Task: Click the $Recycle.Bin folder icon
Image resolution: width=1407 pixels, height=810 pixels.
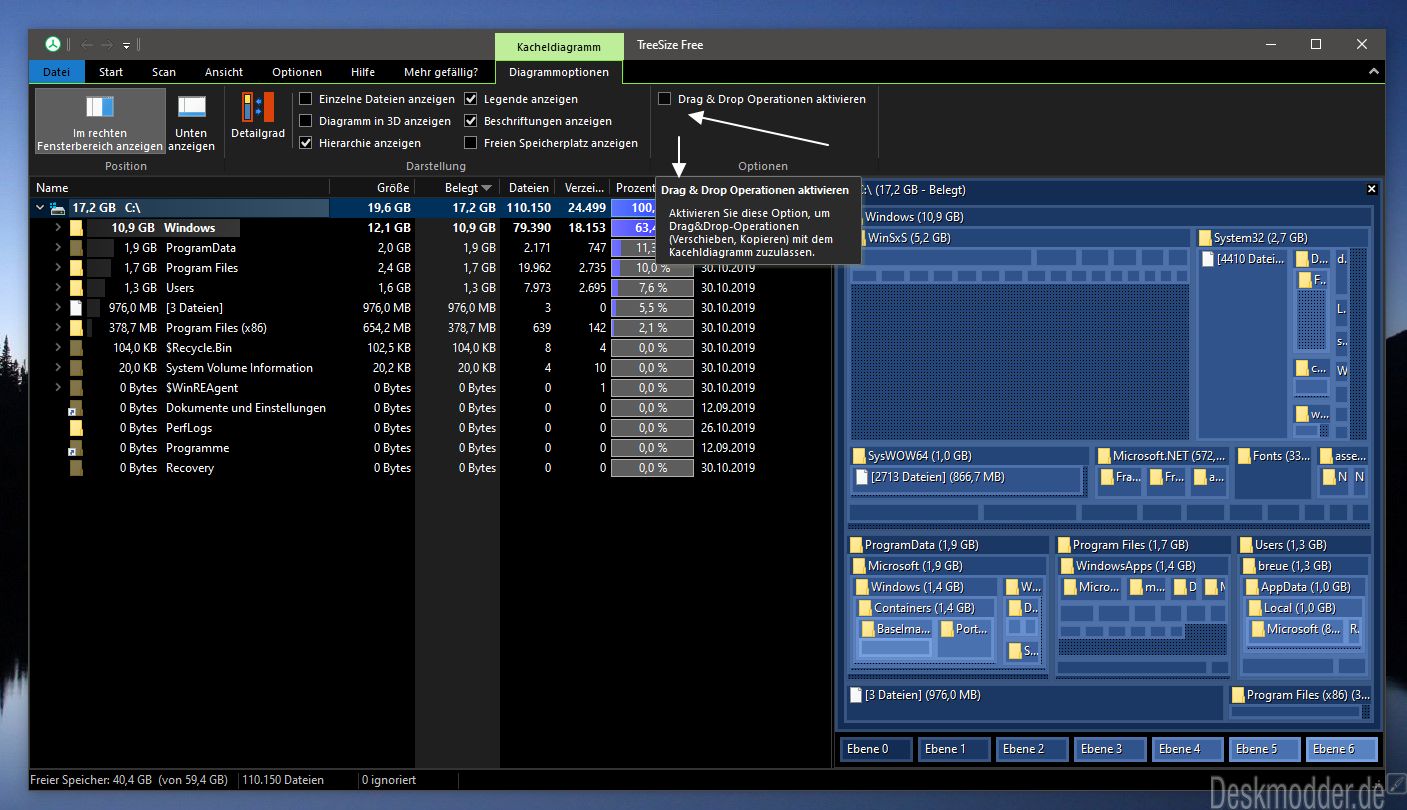Action: click(x=76, y=348)
